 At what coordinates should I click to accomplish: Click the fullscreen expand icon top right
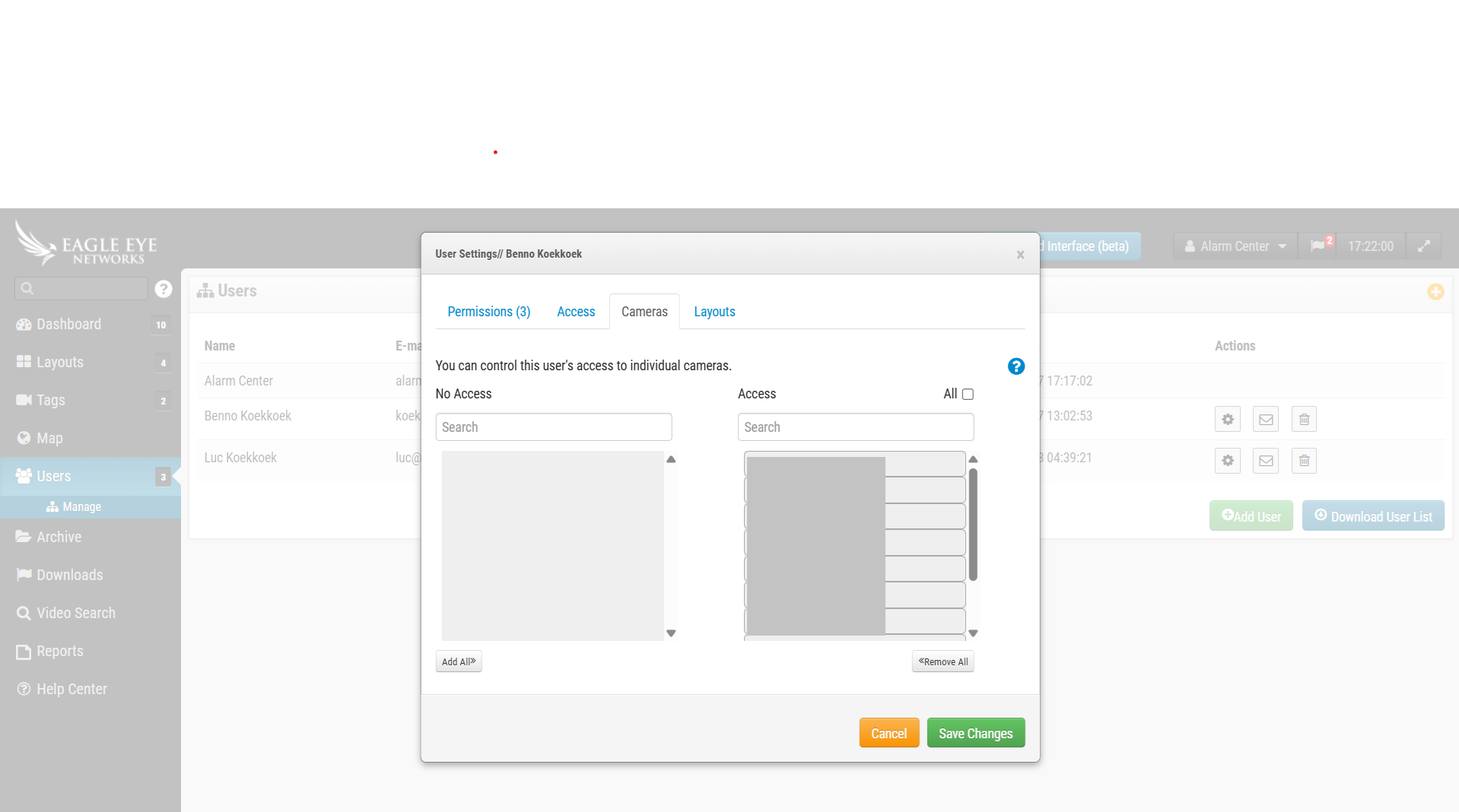click(x=1423, y=246)
